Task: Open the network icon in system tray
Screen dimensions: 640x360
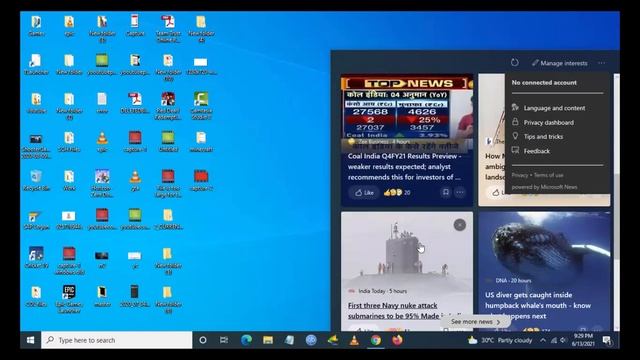Action: tap(554, 340)
